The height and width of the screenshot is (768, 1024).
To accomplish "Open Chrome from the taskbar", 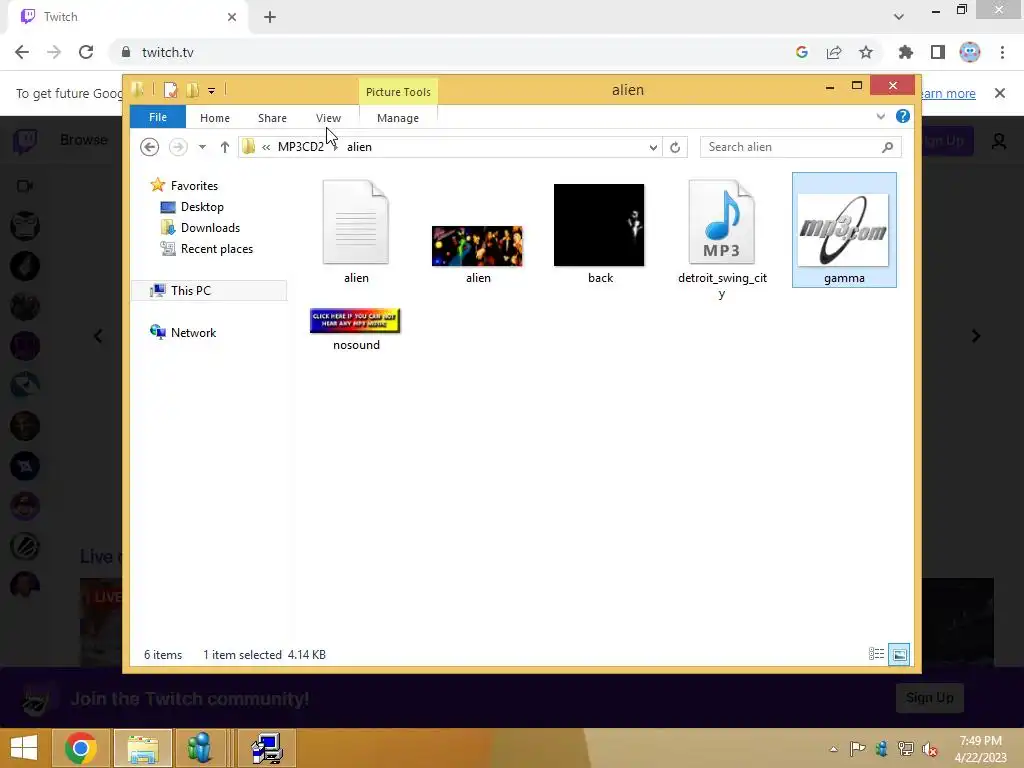I will [x=80, y=748].
